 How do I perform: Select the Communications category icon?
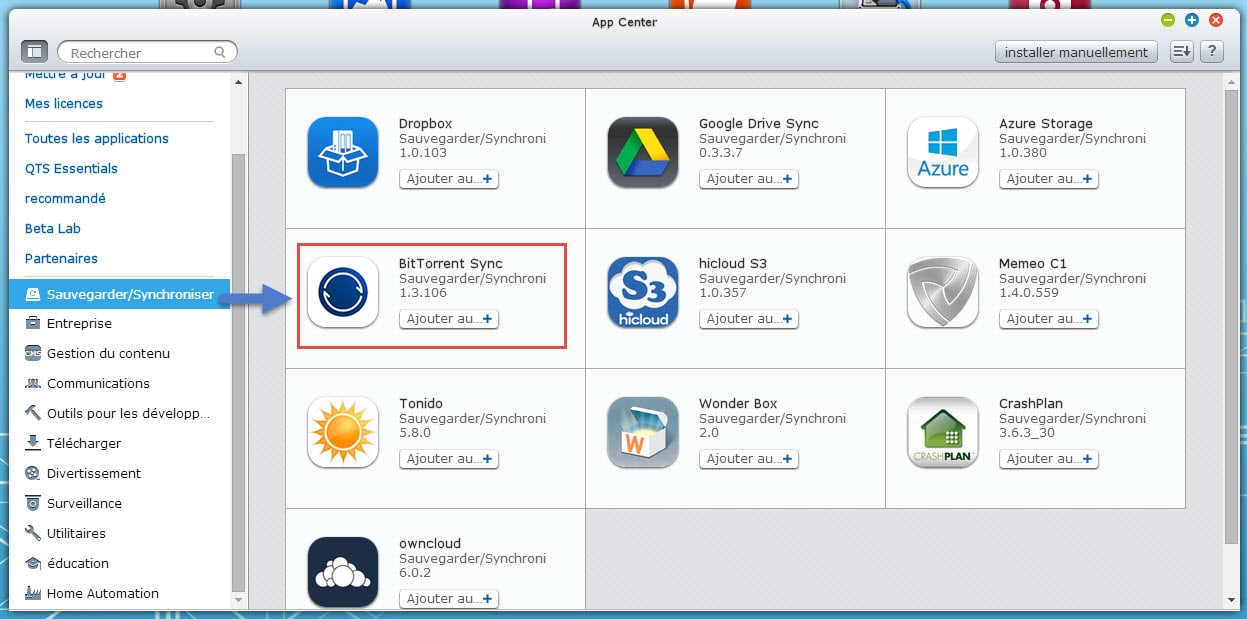pos(33,383)
